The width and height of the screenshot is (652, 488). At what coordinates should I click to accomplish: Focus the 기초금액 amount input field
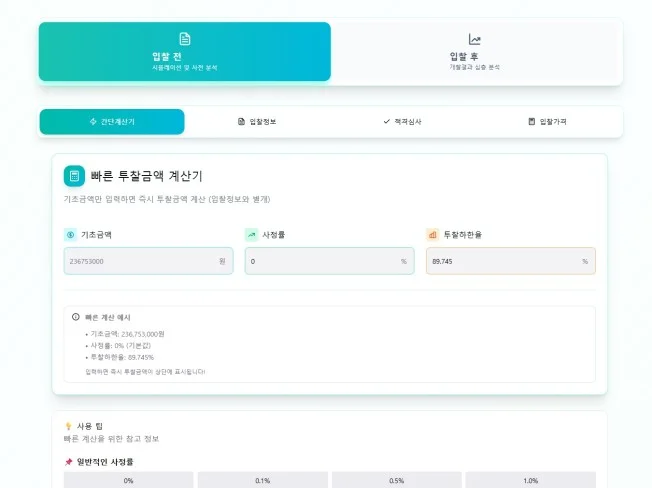(140, 261)
